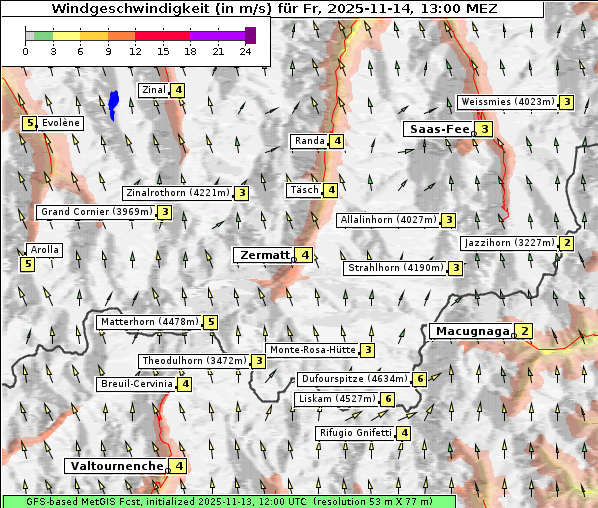Select the Dufourspitze (4634m) label

355,379
